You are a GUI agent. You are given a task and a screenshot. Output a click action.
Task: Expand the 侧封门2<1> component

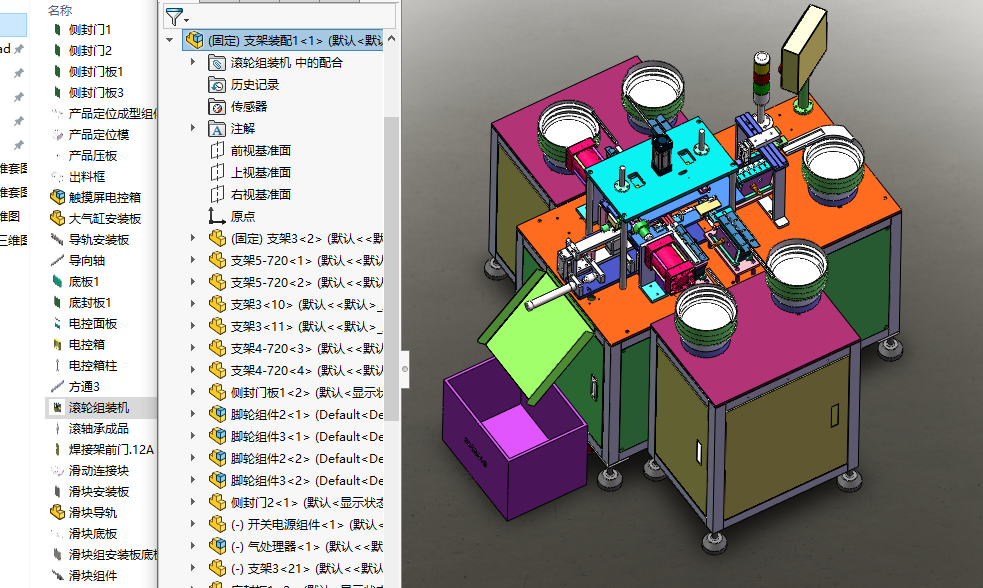pos(193,501)
